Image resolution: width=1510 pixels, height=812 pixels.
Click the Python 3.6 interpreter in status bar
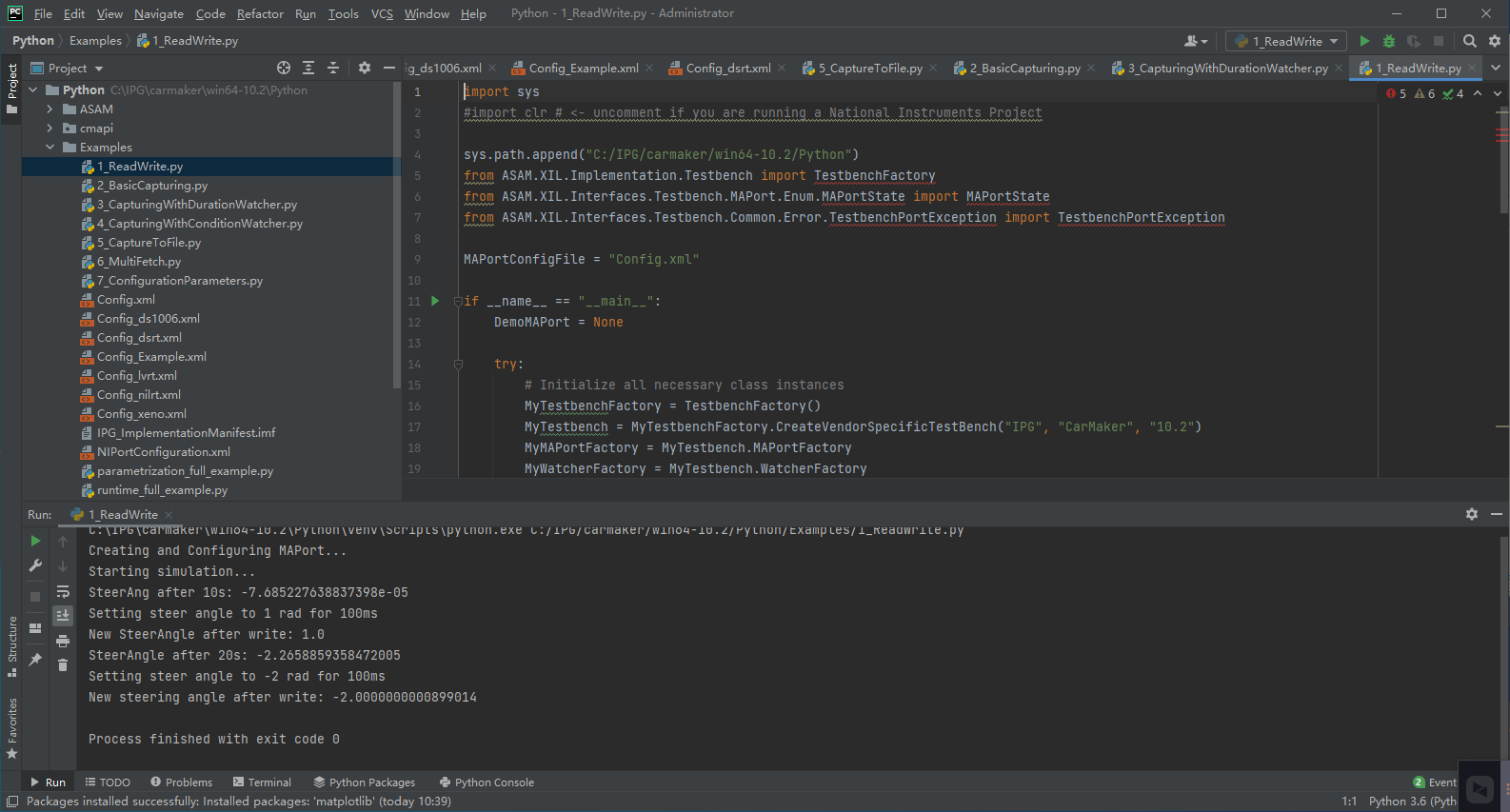coord(1413,802)
